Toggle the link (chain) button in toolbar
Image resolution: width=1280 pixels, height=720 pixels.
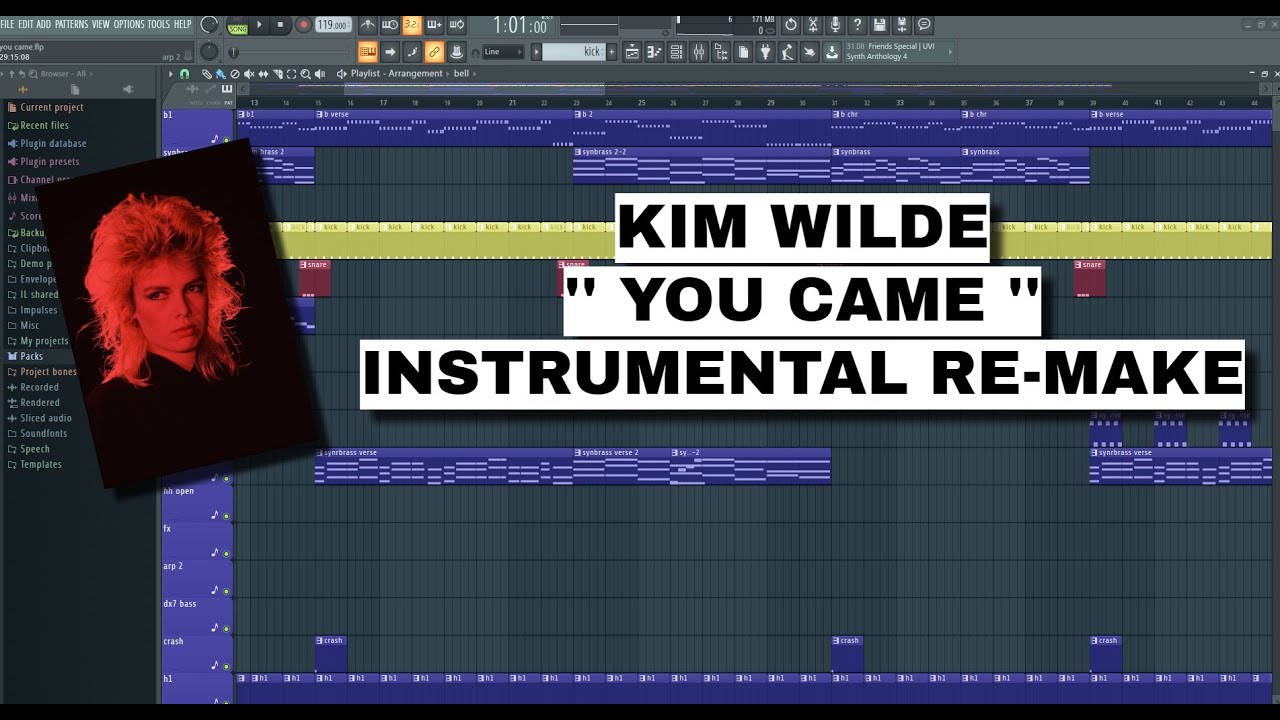coord(433,52)
